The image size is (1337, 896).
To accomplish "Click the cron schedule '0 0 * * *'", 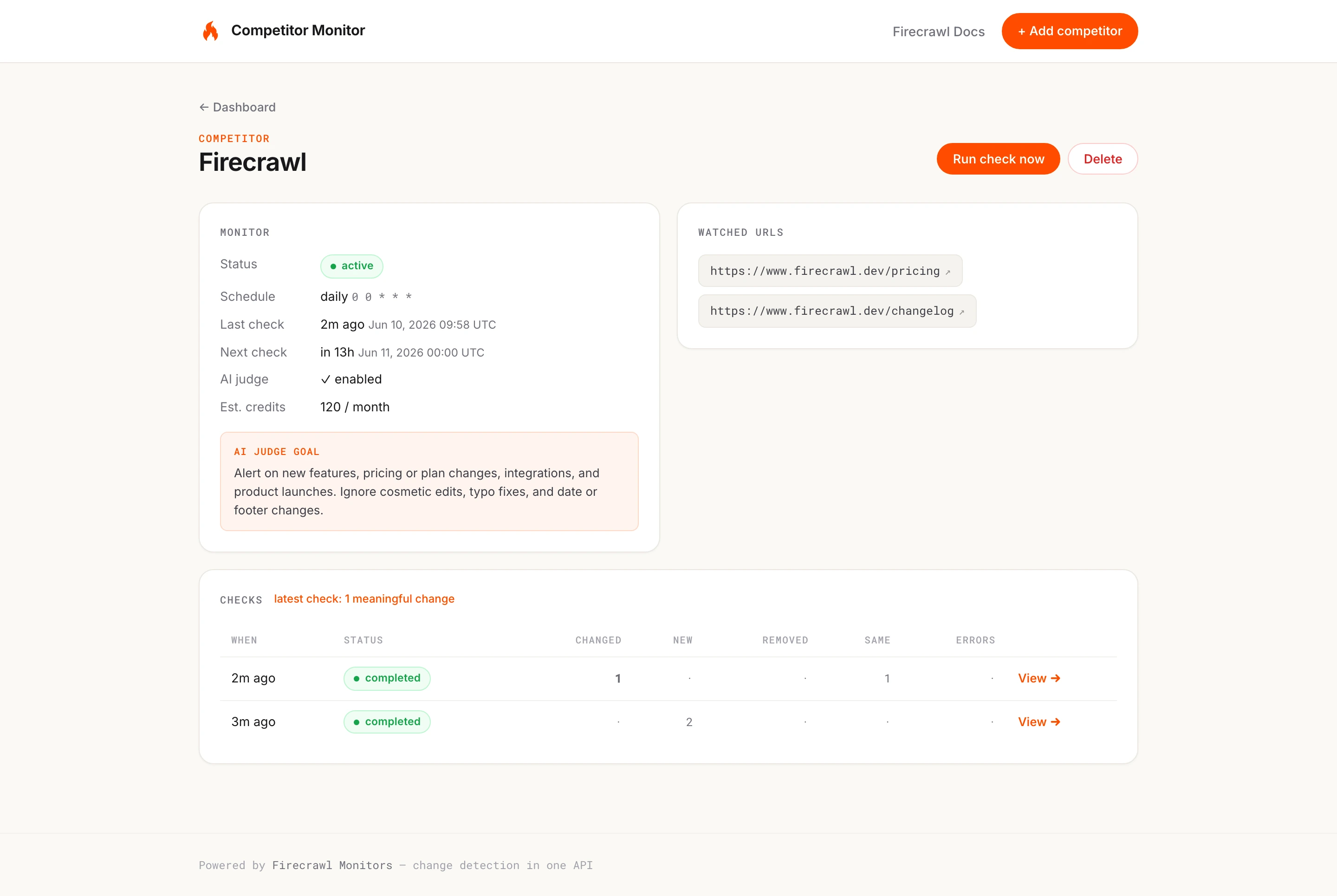I will 382,297.
